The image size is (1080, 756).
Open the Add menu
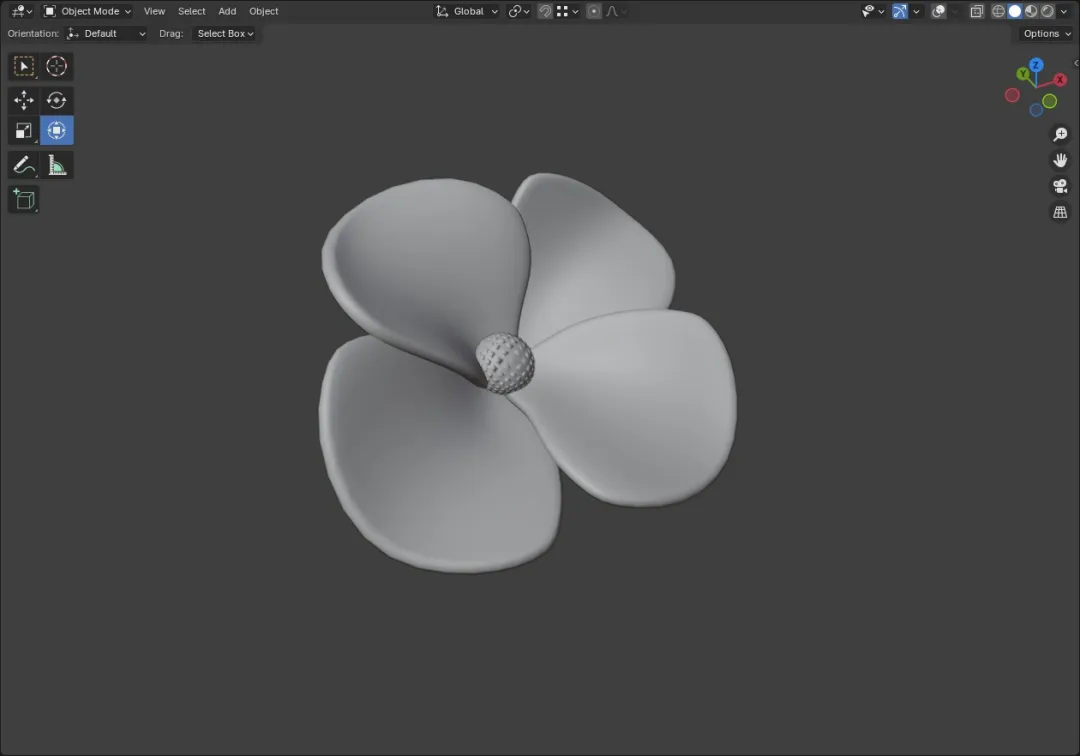[x=227, y=11]
